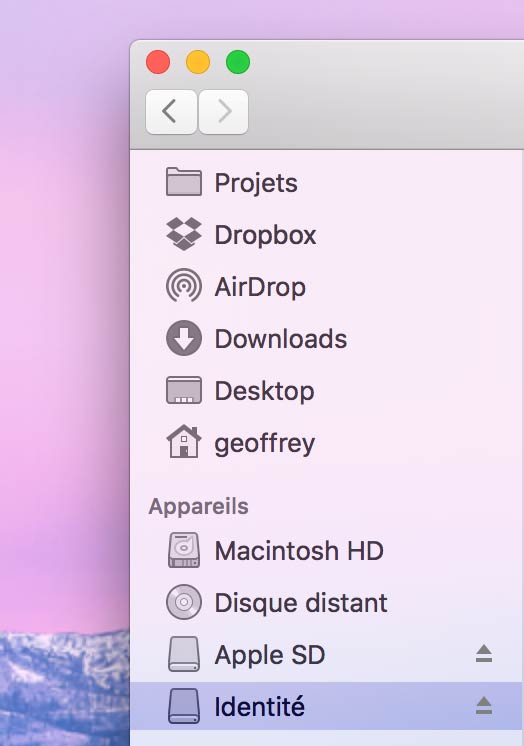
Task: Go forward with the right chevron button
Action: click(x=223, y=112)
